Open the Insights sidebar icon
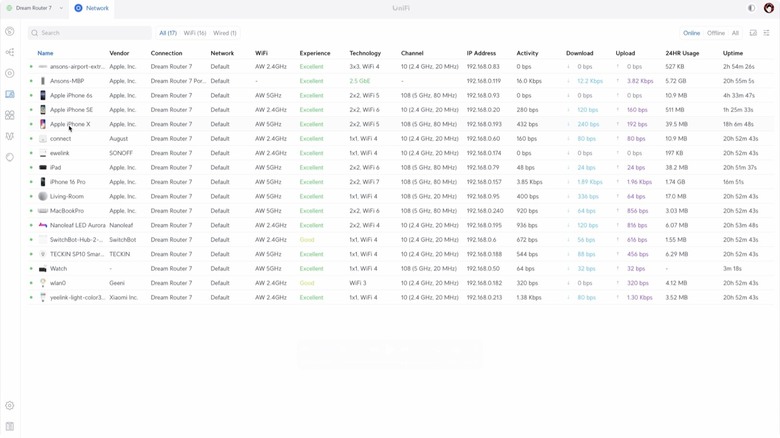The width and height of the screenshot is (780, 438). pos(9,136)
